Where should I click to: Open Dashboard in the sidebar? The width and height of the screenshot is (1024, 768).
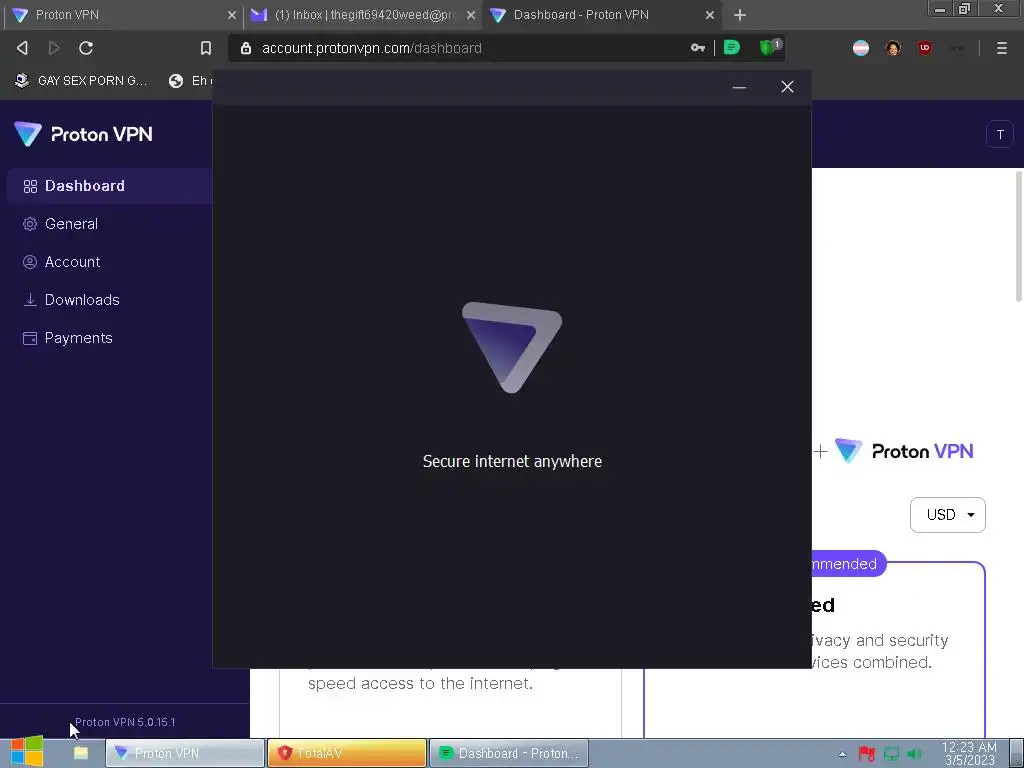pyautogui.click(x=109, y=185)
